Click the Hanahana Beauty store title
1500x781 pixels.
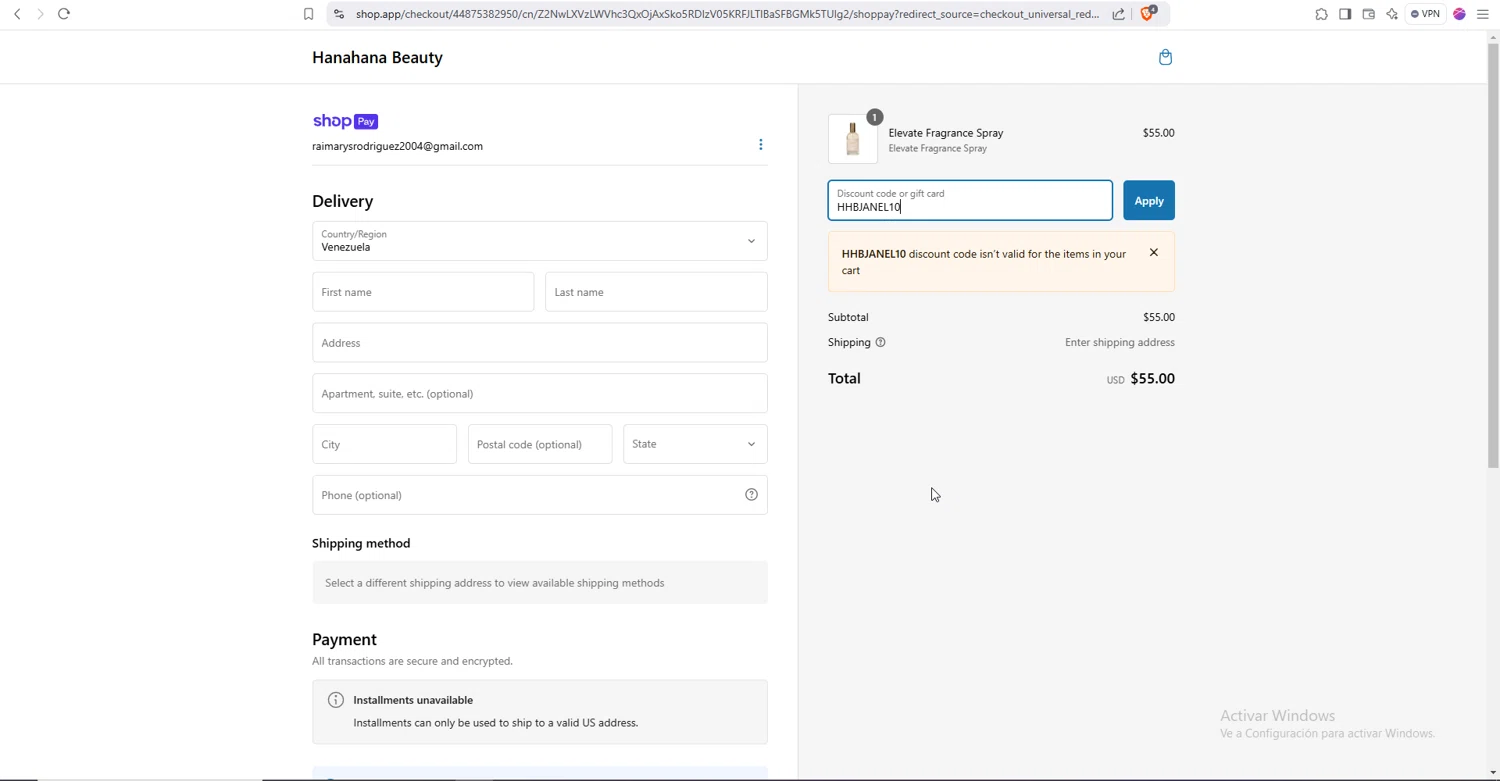point(377,57)
